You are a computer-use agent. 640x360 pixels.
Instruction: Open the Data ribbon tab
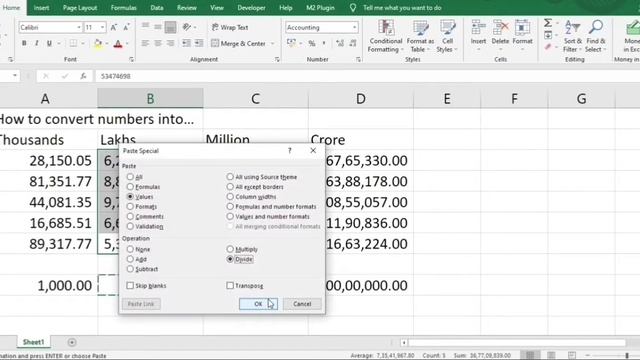(157, 8)
